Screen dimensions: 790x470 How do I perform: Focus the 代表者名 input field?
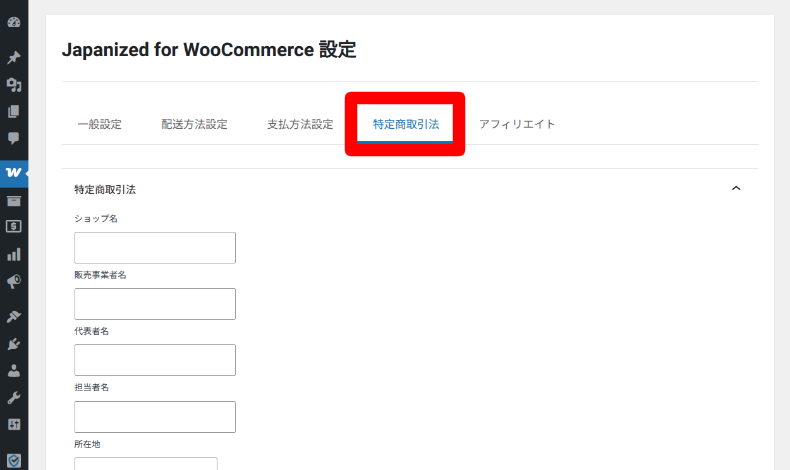[155, 360]
